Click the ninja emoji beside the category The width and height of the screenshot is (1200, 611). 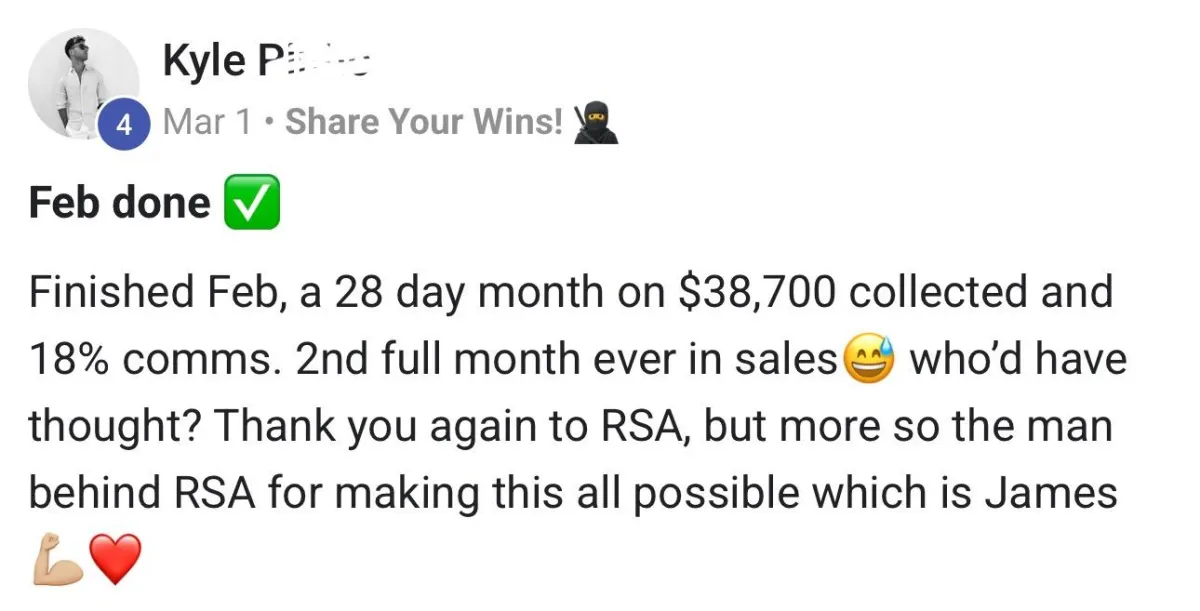[595, 123]
